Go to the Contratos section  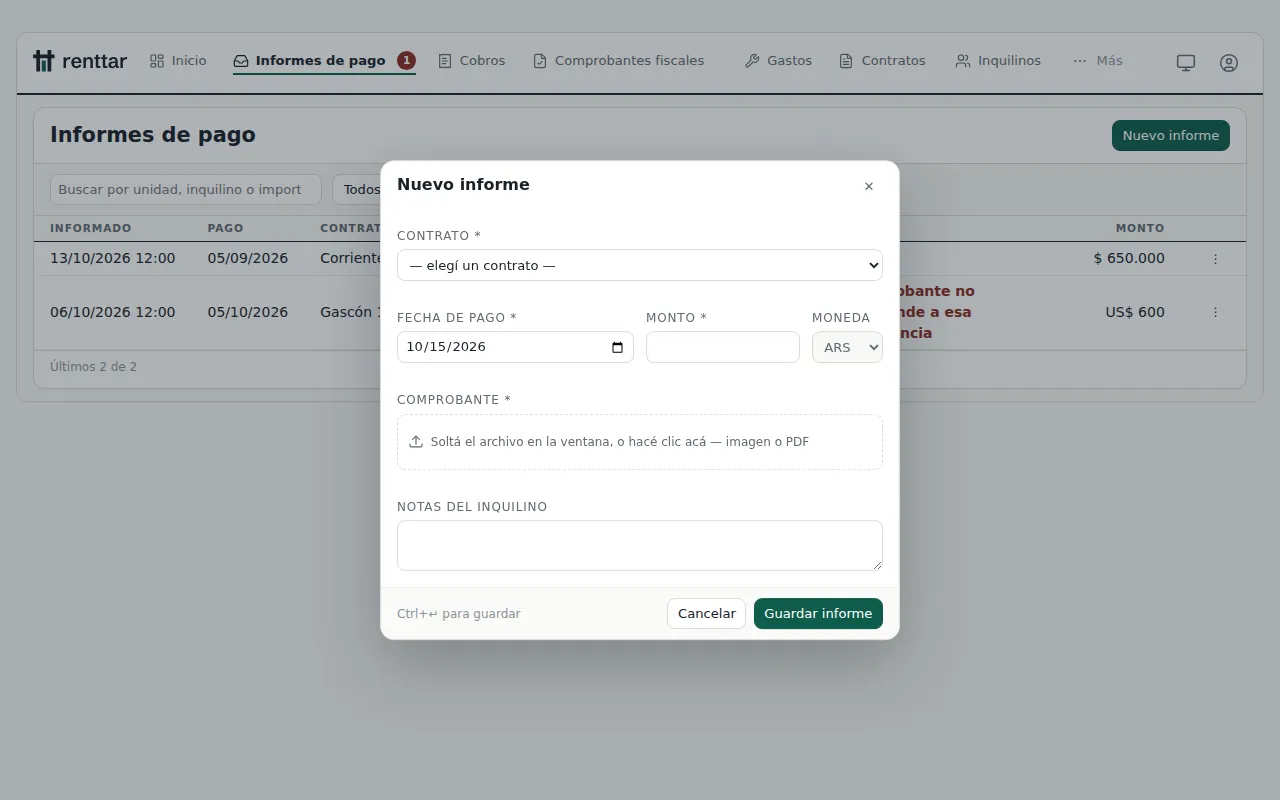click(882, 61)
